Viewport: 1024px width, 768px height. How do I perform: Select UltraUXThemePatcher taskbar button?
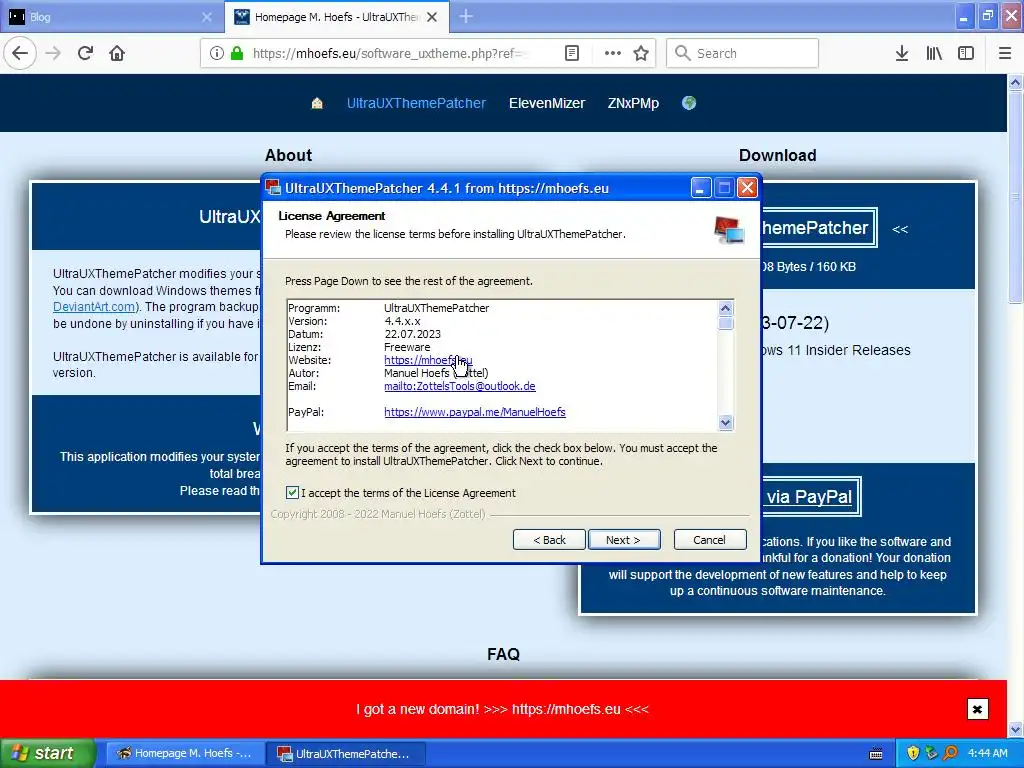(345, 753)
